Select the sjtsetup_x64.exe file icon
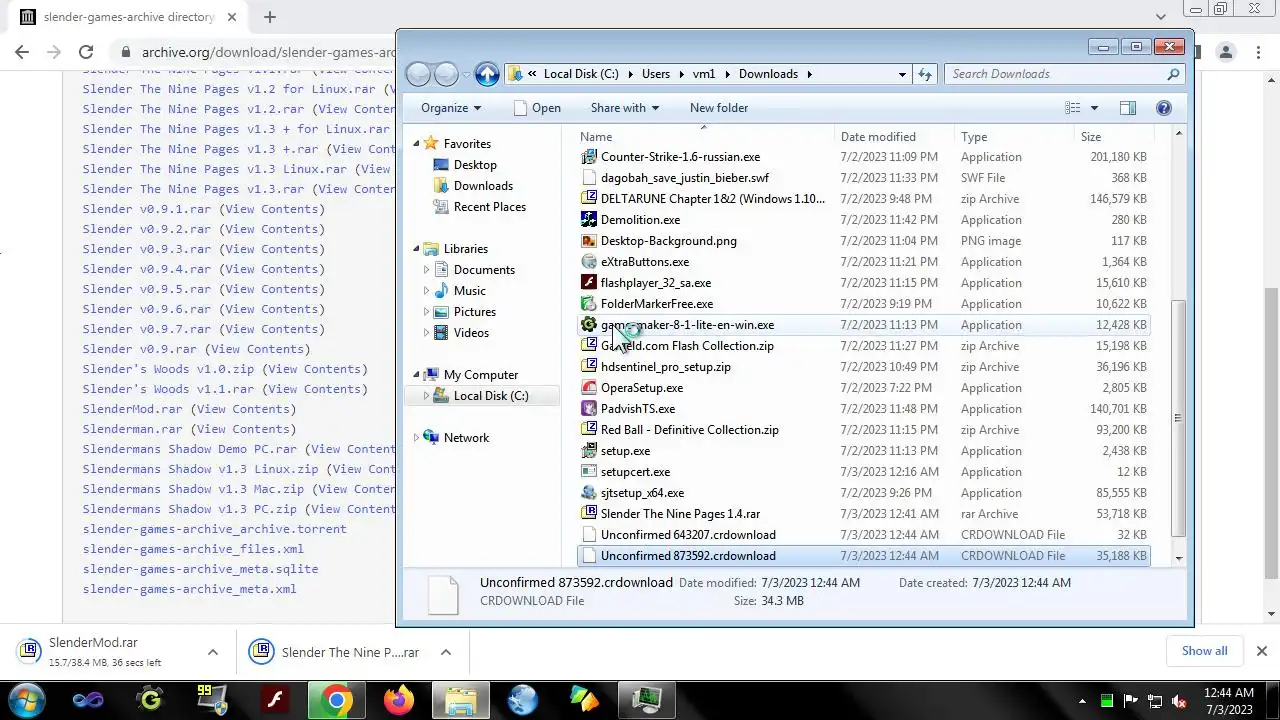Viewport: 1280px width, 720px height. [589, 493]
